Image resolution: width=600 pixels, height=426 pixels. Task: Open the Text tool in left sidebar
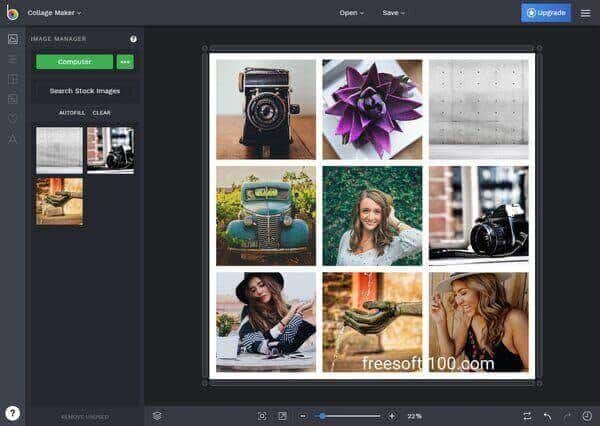tap(13, 138)
